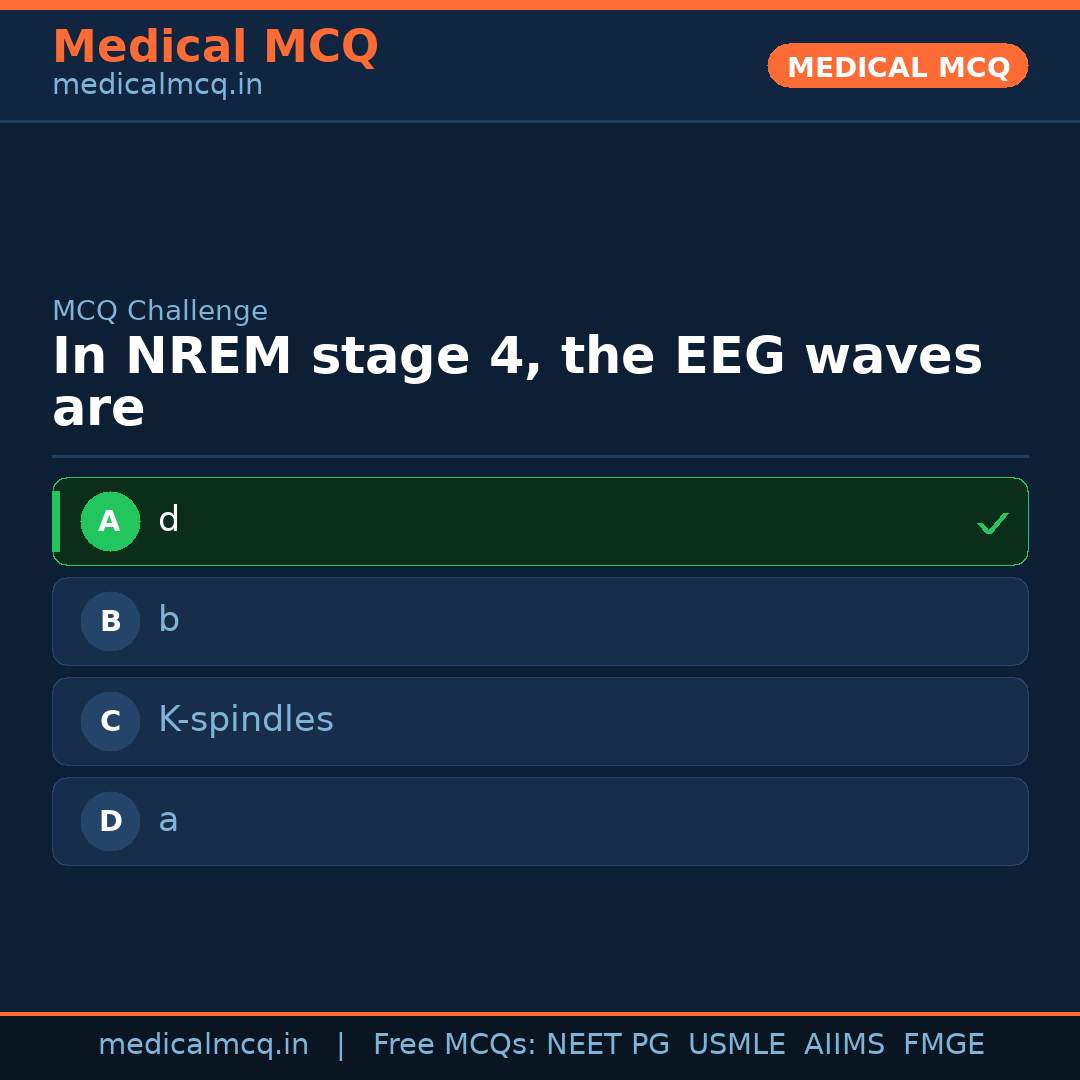Screen dimensions: 1080x1080
Task: Click the C letter circle icon
Action: tap(110, 721)
